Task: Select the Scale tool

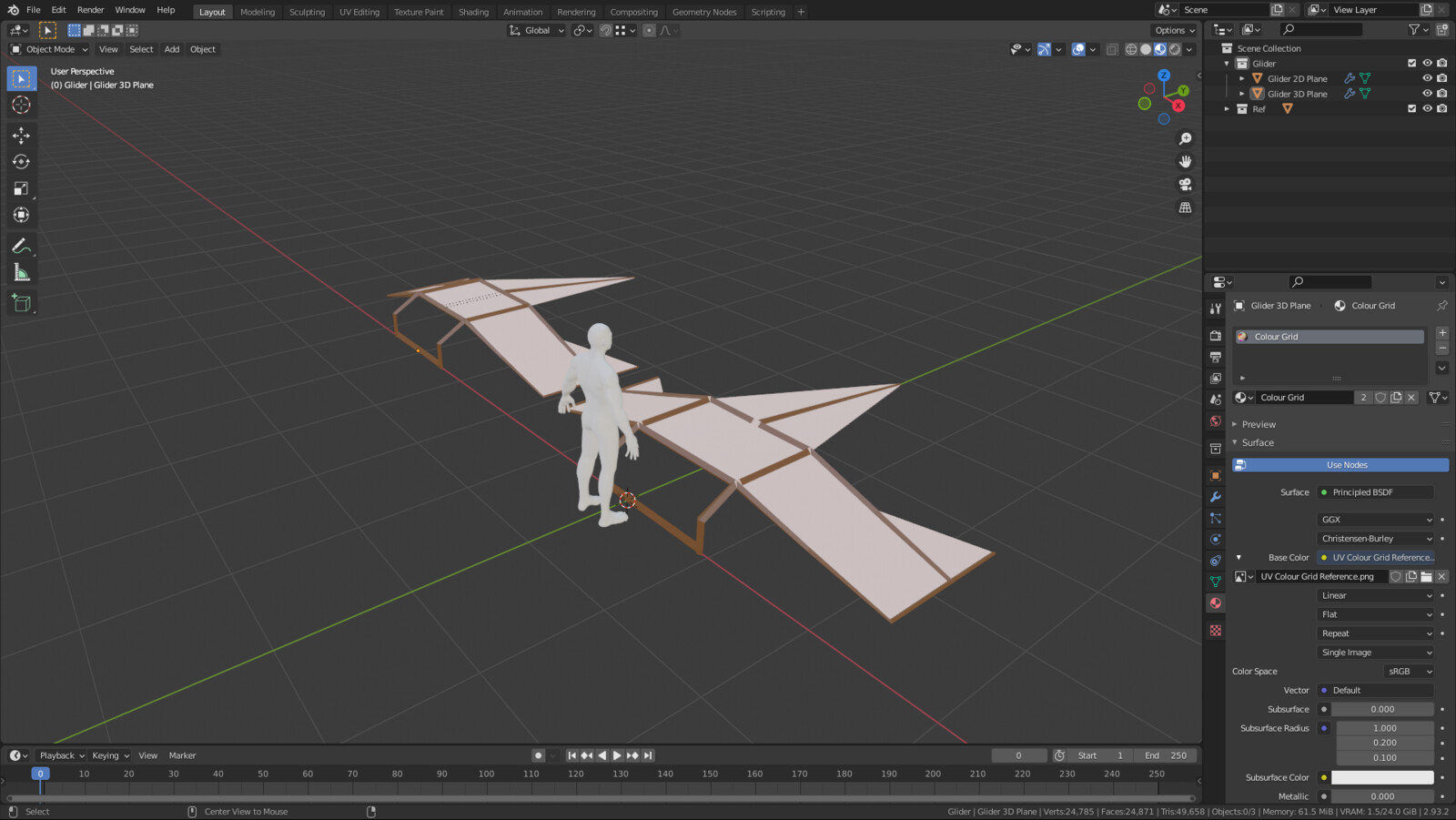Action: point(22,188)
